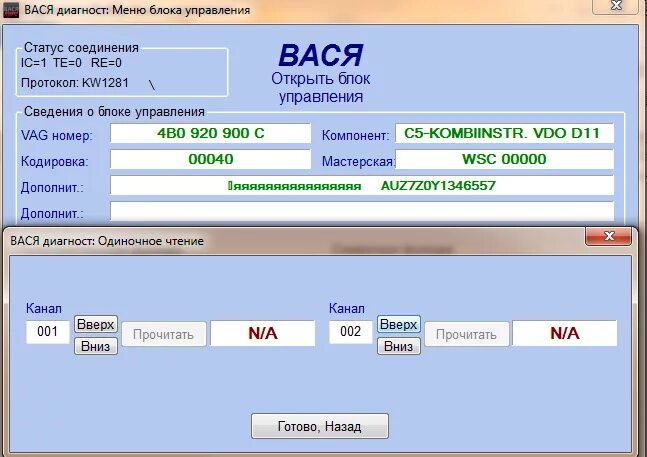
Task: Click the Готово, Назад button
Action: 320,426
